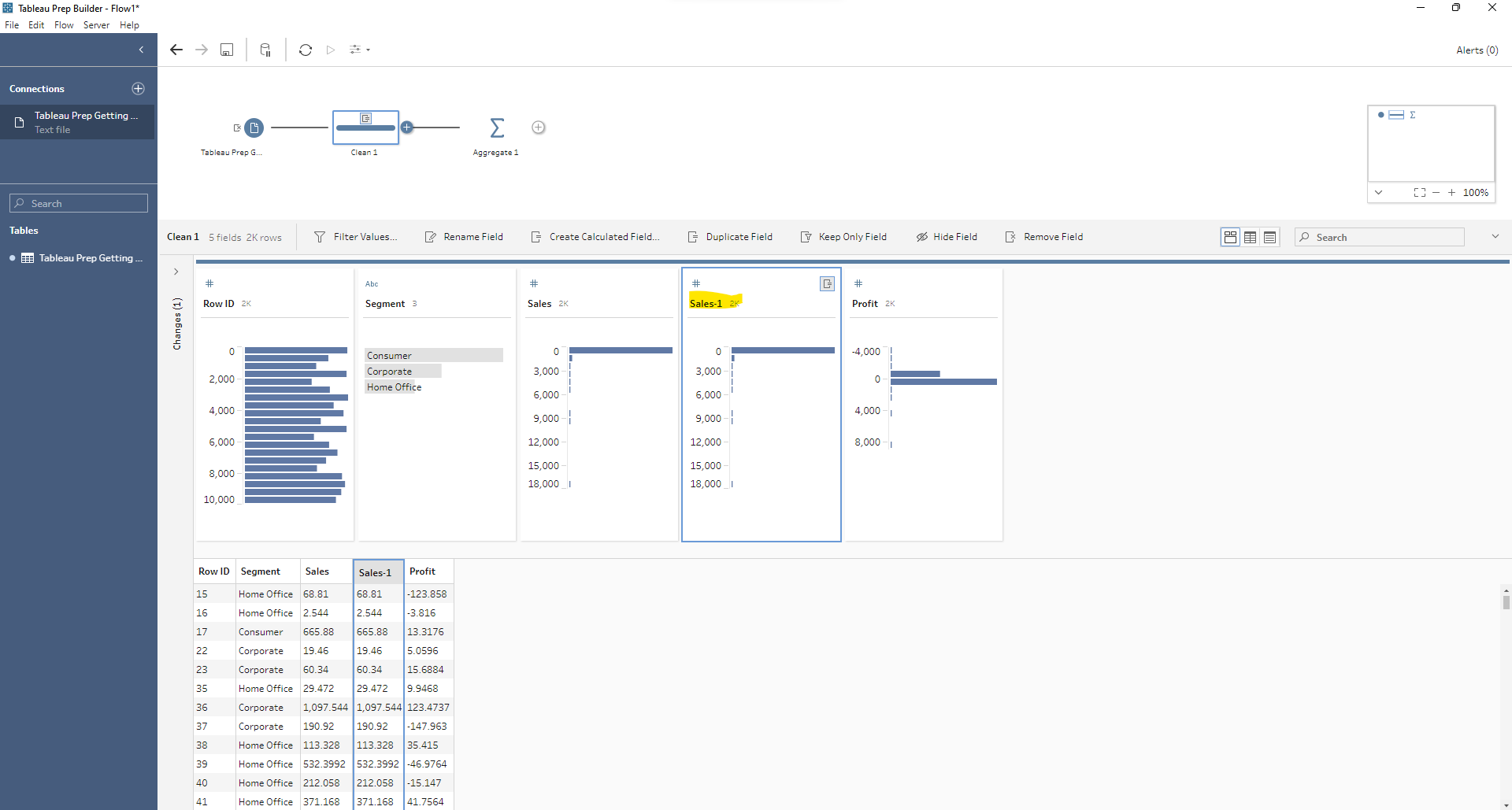Select the Corporate segment value
This screenshot has height=810, width=1512.
(x=403, y=372)
